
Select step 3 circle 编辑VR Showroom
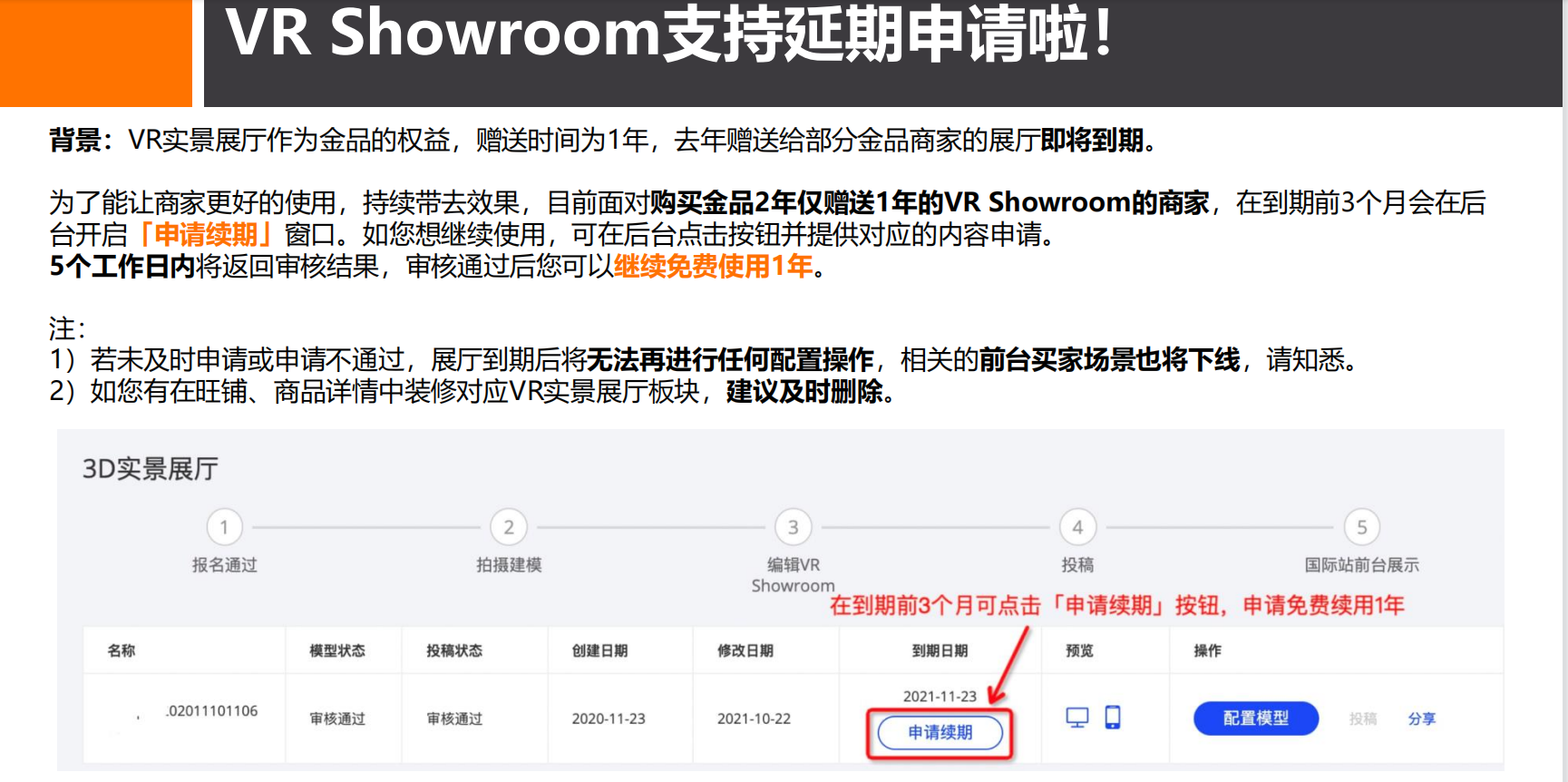coord(794,527)
